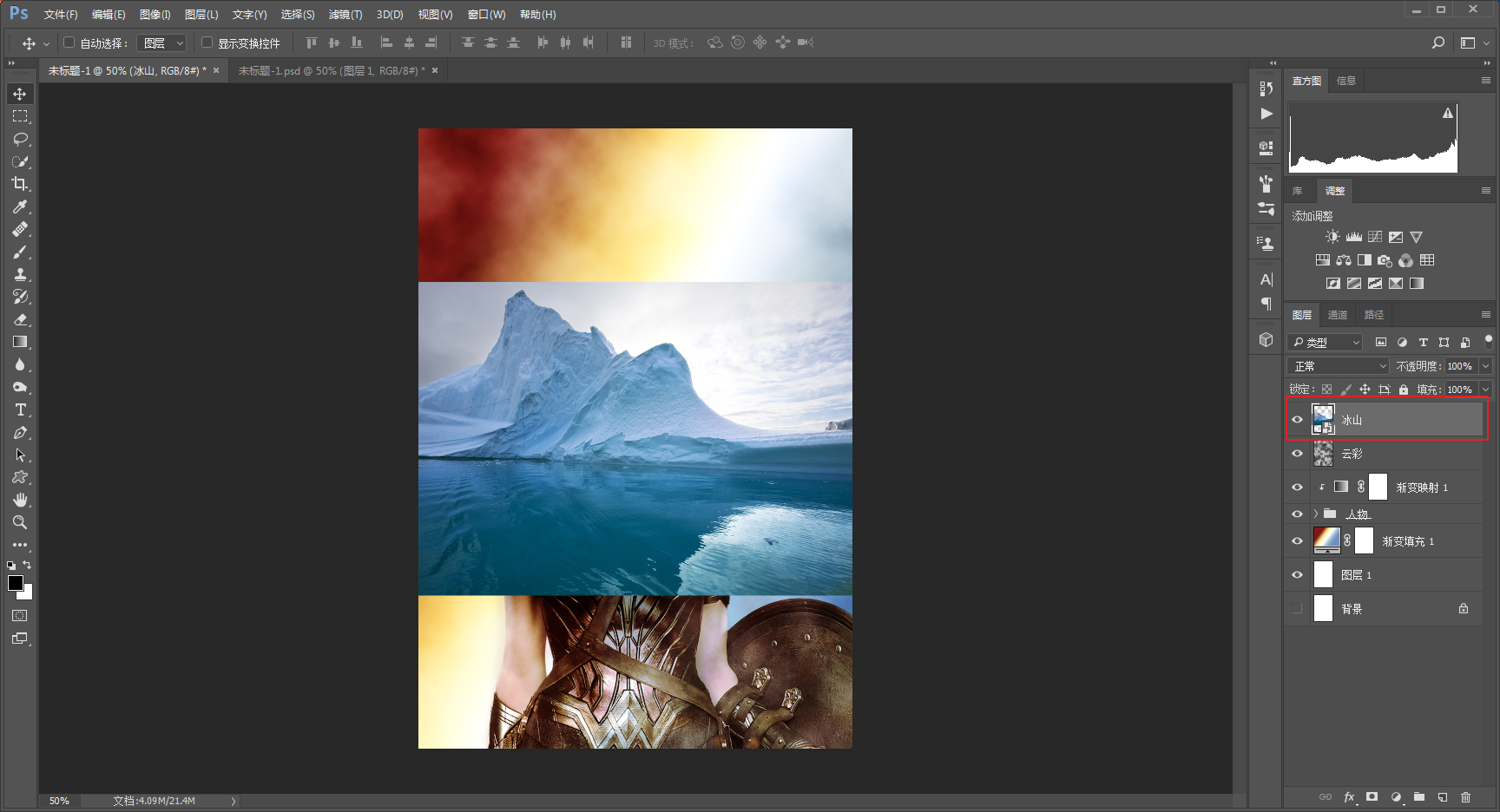Hide the 冰山 layer
The image size is (1500, 812).
click(x=1298, y=420)
